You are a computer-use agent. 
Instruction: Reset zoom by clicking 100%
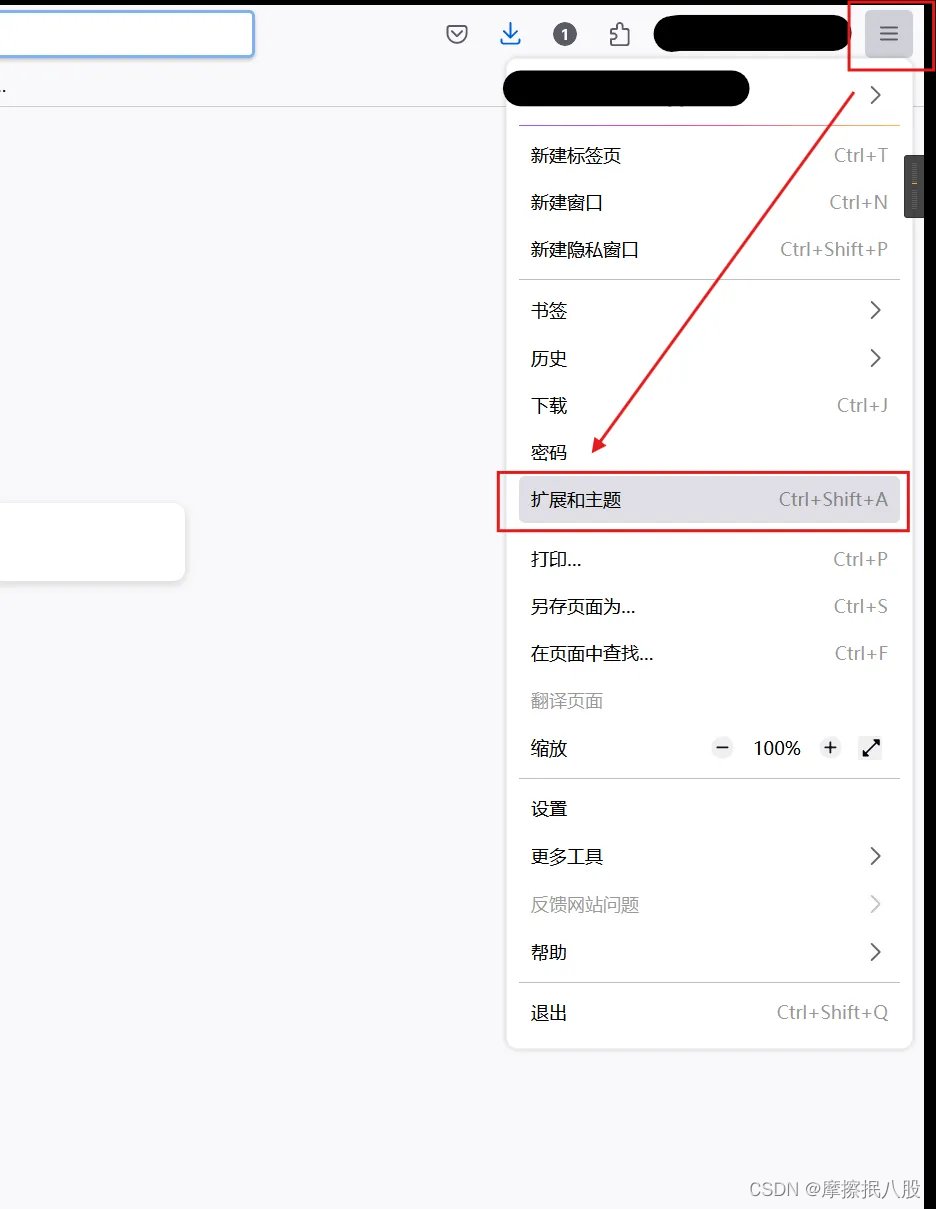(x=777, y=748)
